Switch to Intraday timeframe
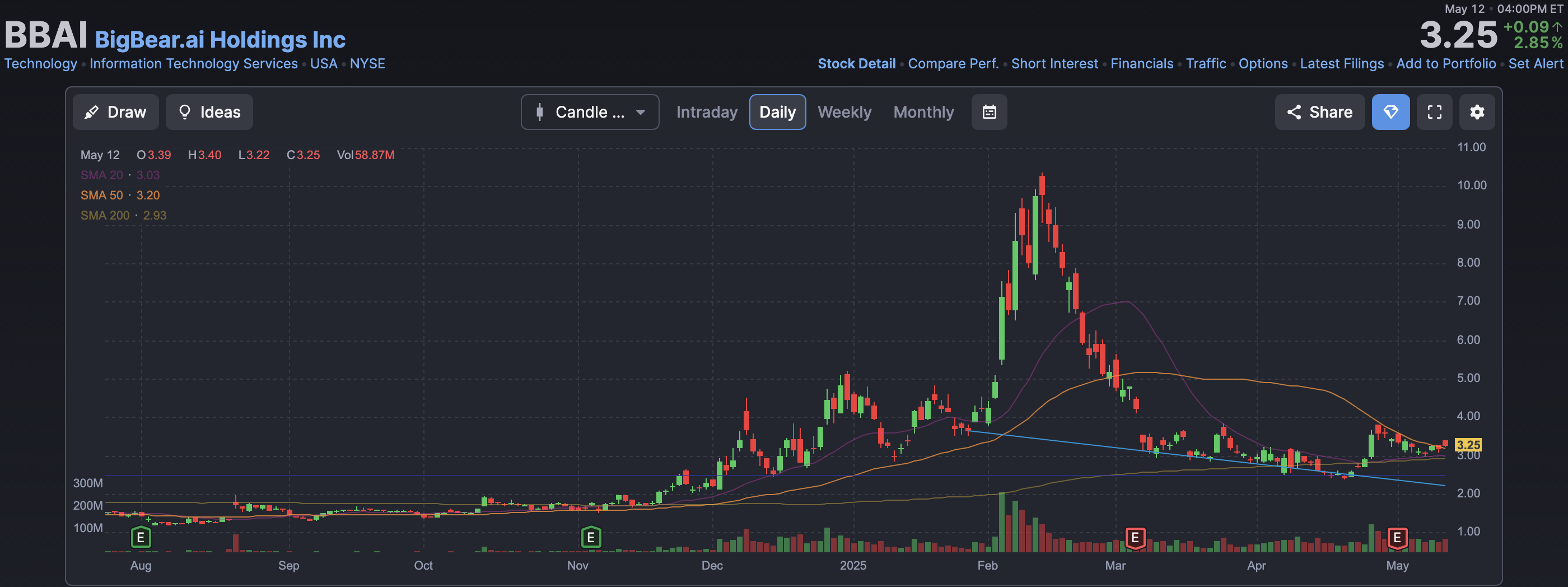1568x587 pixels. pos(707,112)
